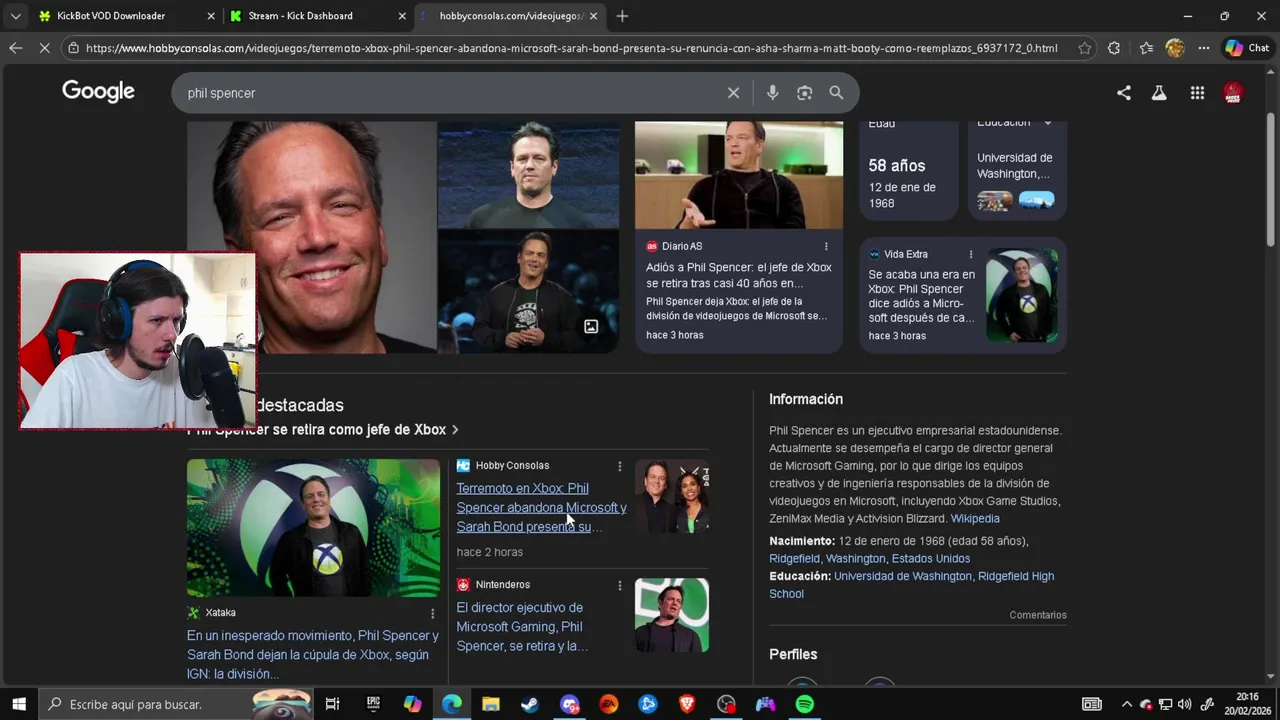The image size is (1280, 720).
Task: Click the magnifier search icon
Action: click(836, 93)
